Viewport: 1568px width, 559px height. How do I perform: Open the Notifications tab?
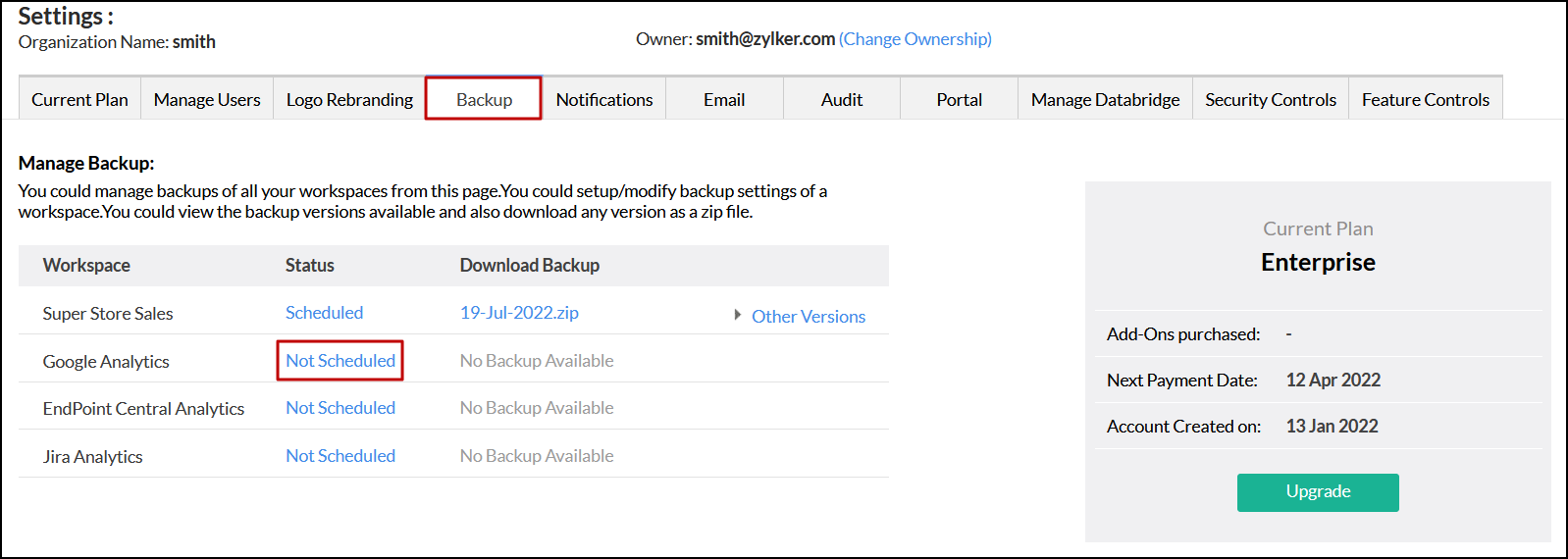603,99
